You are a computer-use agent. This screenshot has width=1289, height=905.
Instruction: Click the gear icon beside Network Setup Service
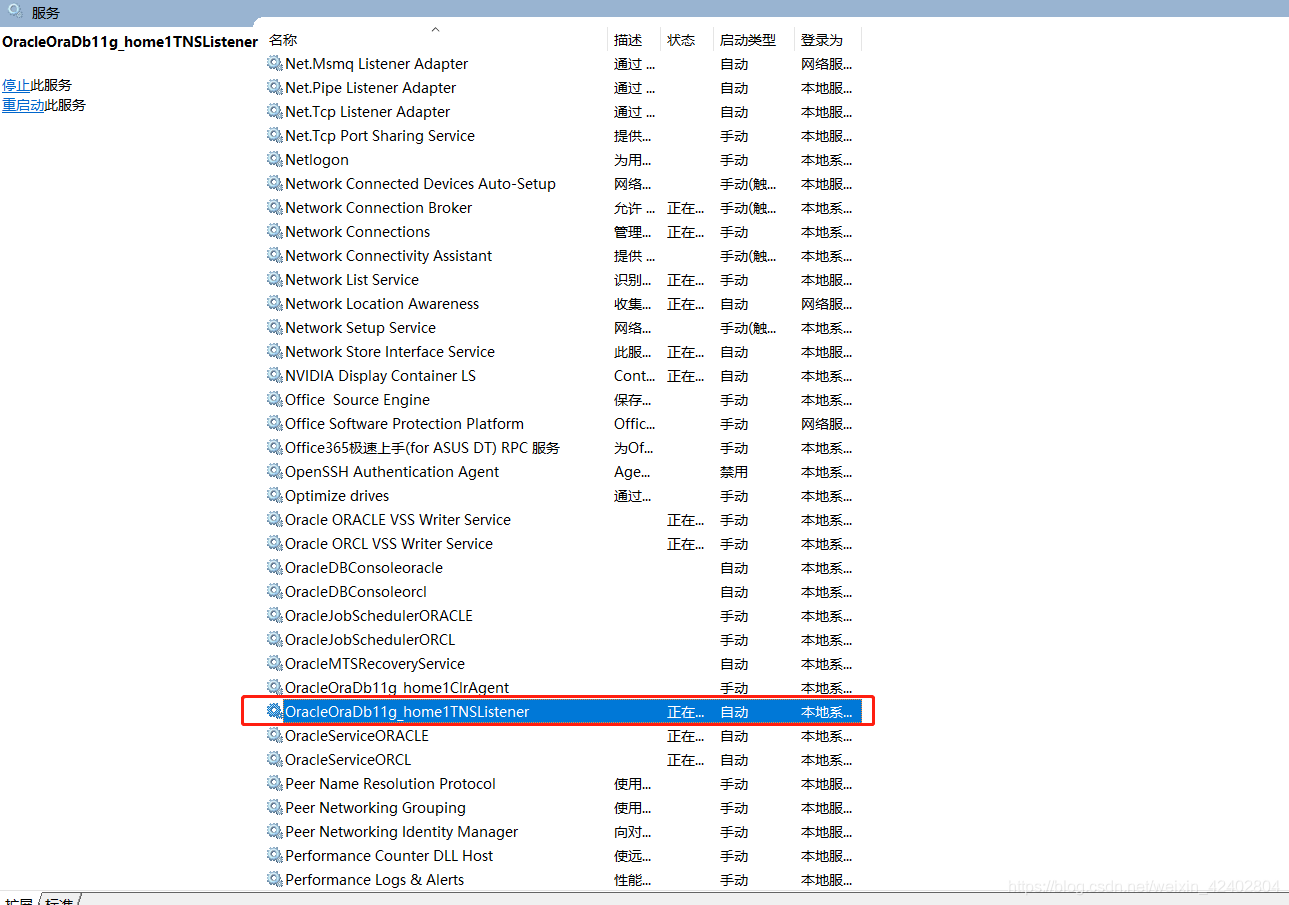coord(275,327)
